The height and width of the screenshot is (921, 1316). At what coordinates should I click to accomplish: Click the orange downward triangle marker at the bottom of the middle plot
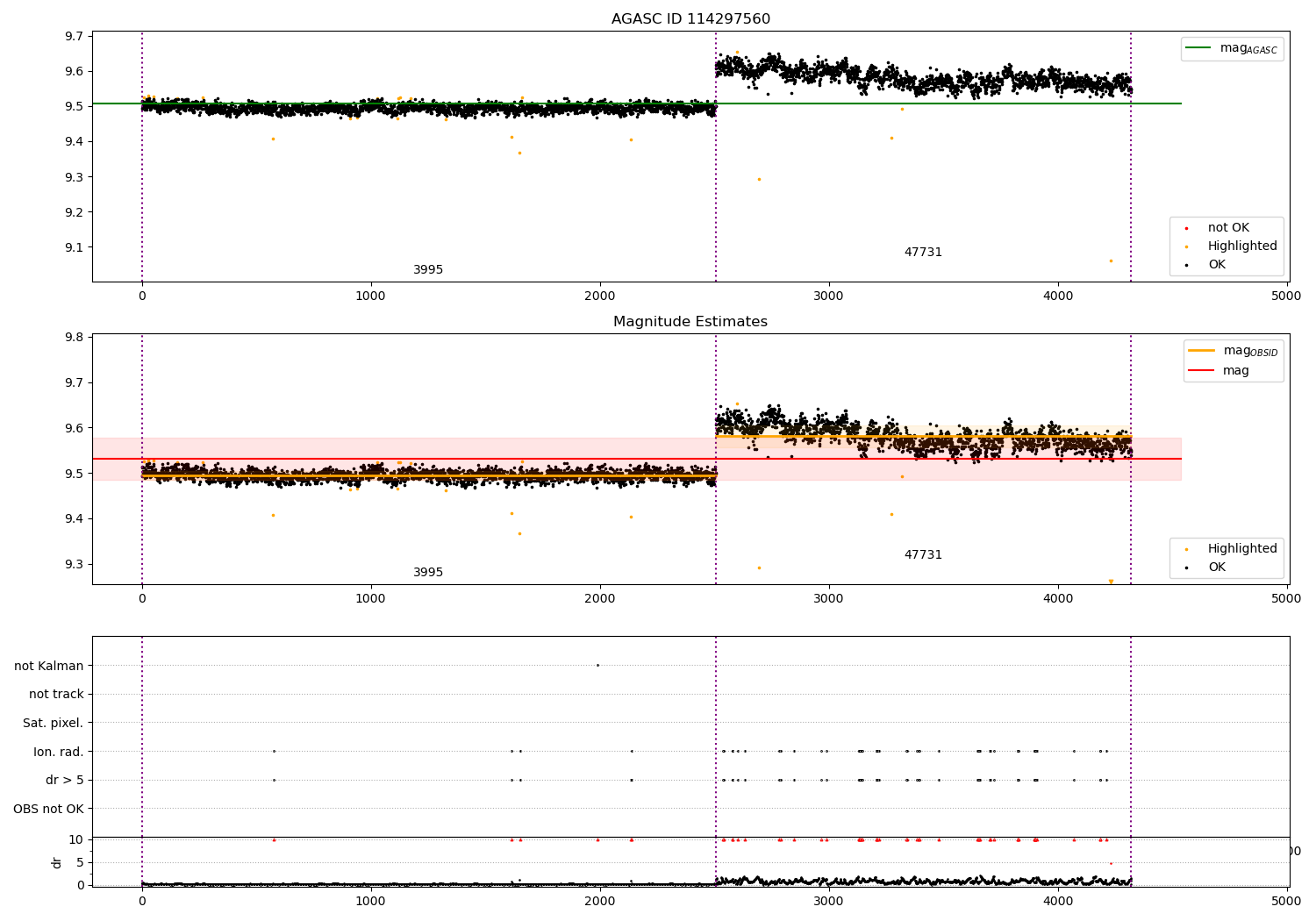[x=1111, y=582]
